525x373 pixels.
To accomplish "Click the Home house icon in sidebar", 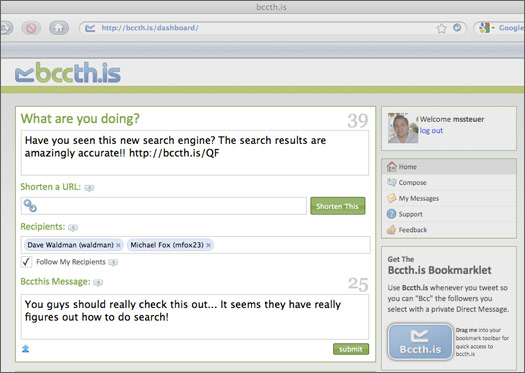I will [391, 166].
